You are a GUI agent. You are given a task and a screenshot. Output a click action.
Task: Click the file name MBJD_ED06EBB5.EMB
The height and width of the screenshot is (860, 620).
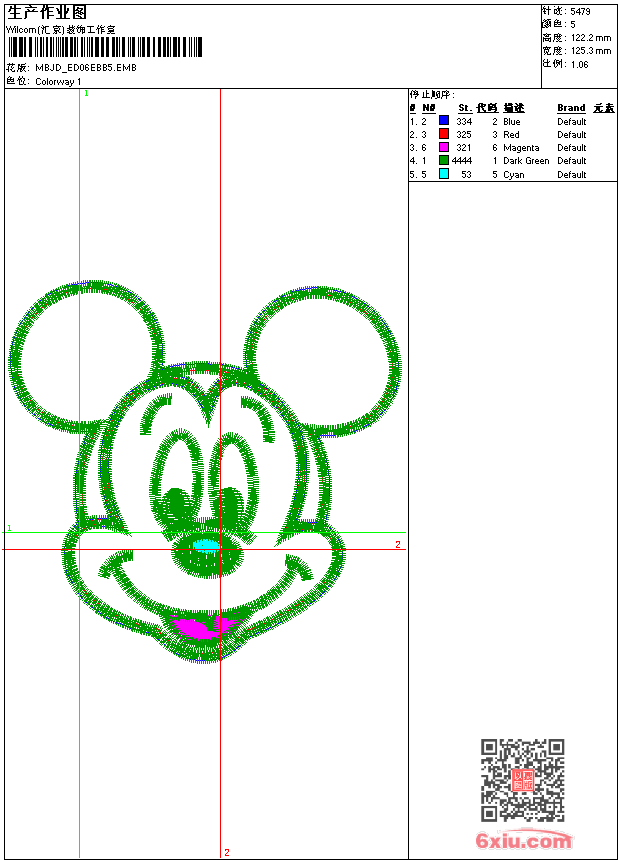click(86, 68)
